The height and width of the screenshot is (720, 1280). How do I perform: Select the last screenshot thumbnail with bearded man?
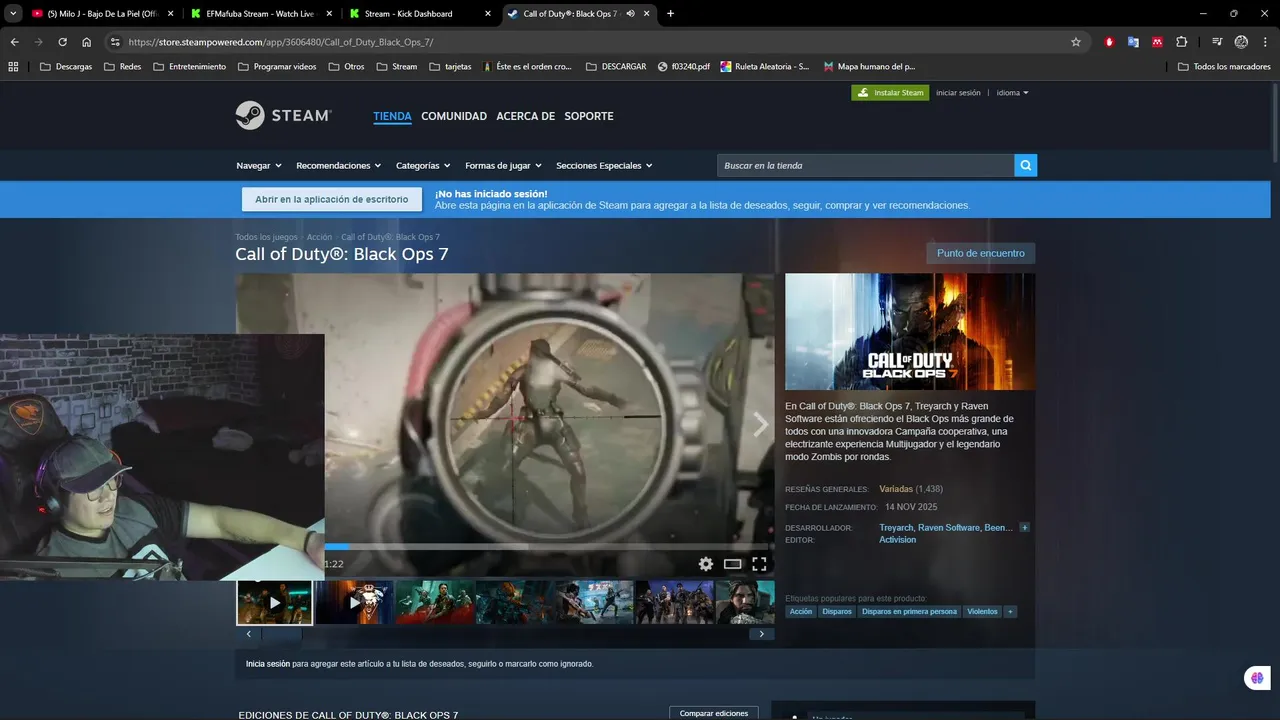pos(745,603)
